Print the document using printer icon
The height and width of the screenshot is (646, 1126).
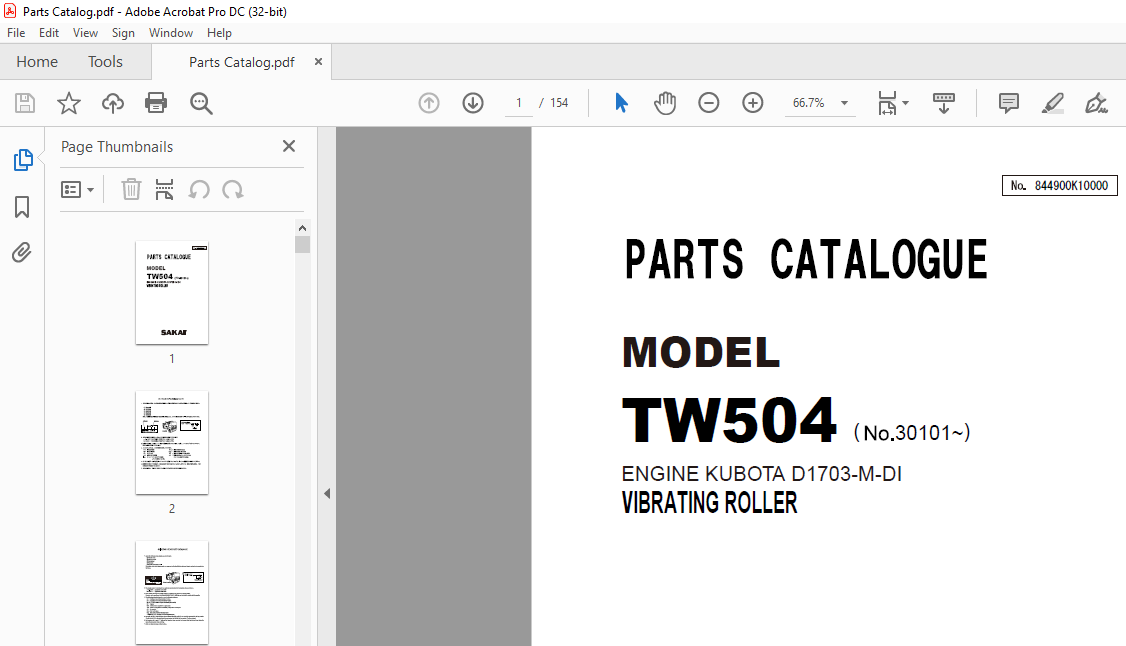pos(156,103)
